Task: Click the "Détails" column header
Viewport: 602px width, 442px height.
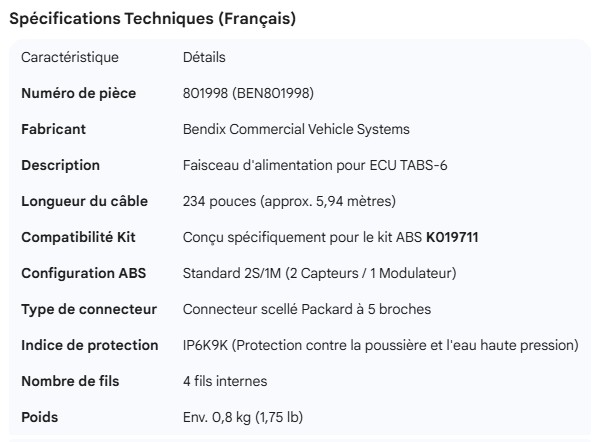Action: (204, 57)
